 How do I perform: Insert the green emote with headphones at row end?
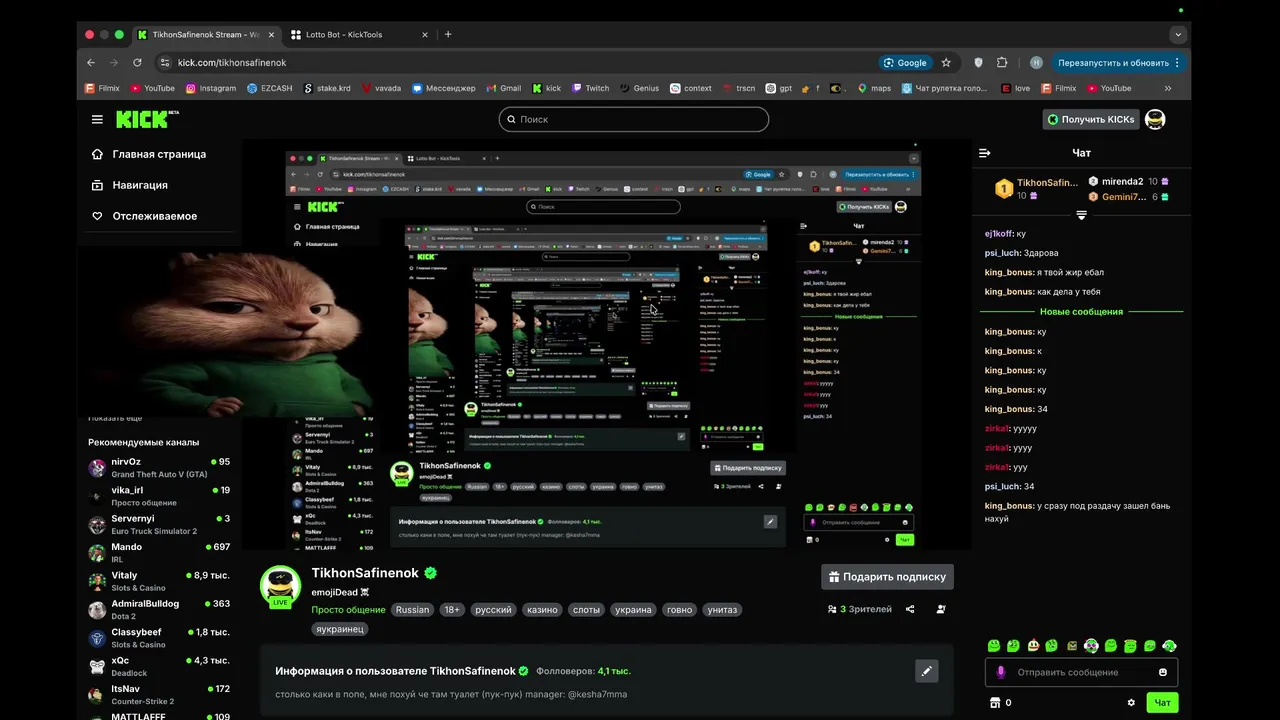(x=1169, y=646)
